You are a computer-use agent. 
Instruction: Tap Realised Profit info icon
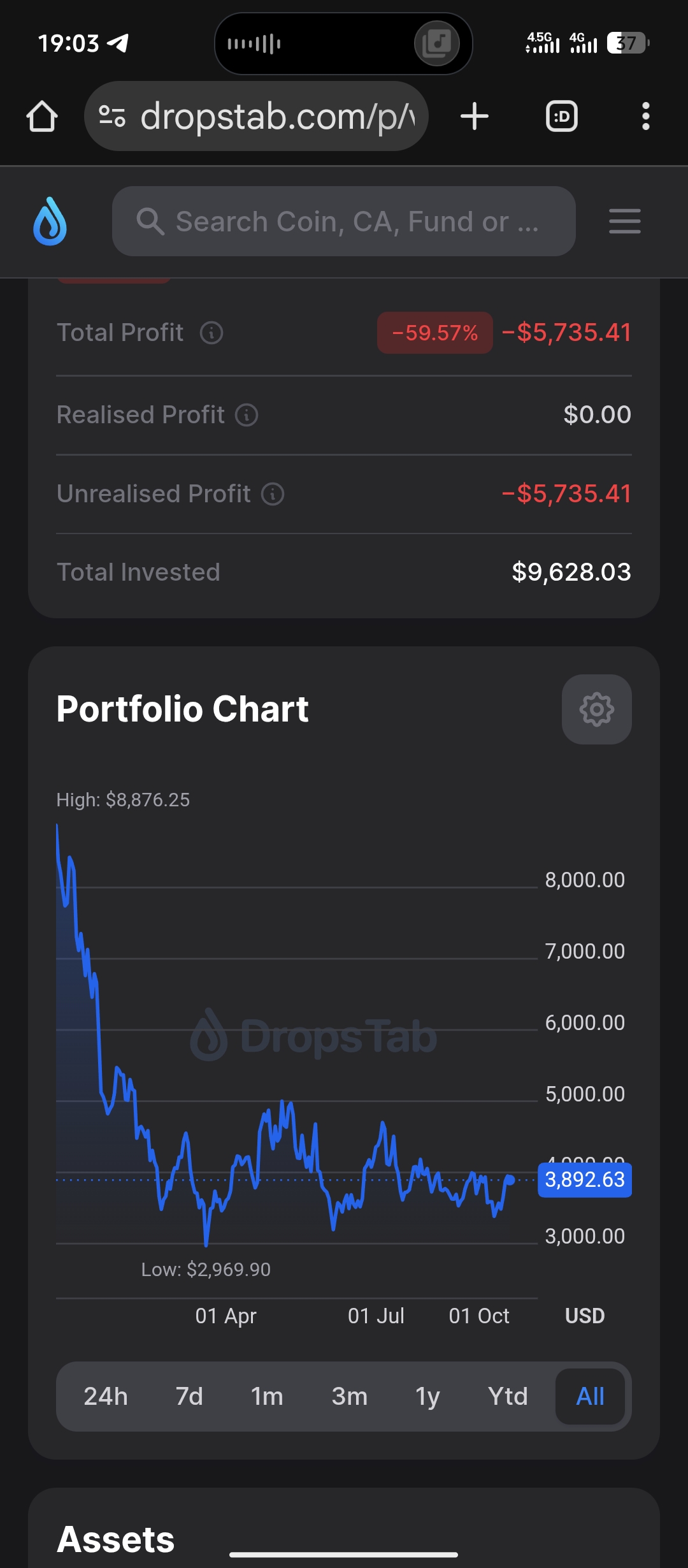247,415
